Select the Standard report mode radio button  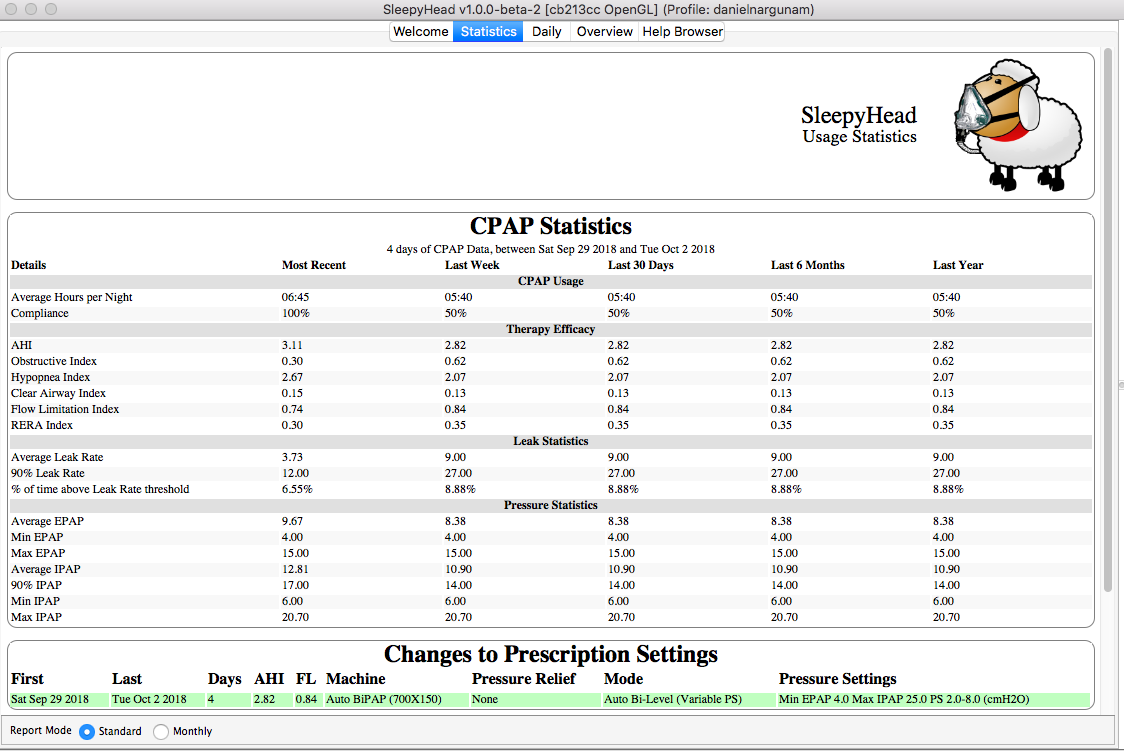(x=87, y=732)
